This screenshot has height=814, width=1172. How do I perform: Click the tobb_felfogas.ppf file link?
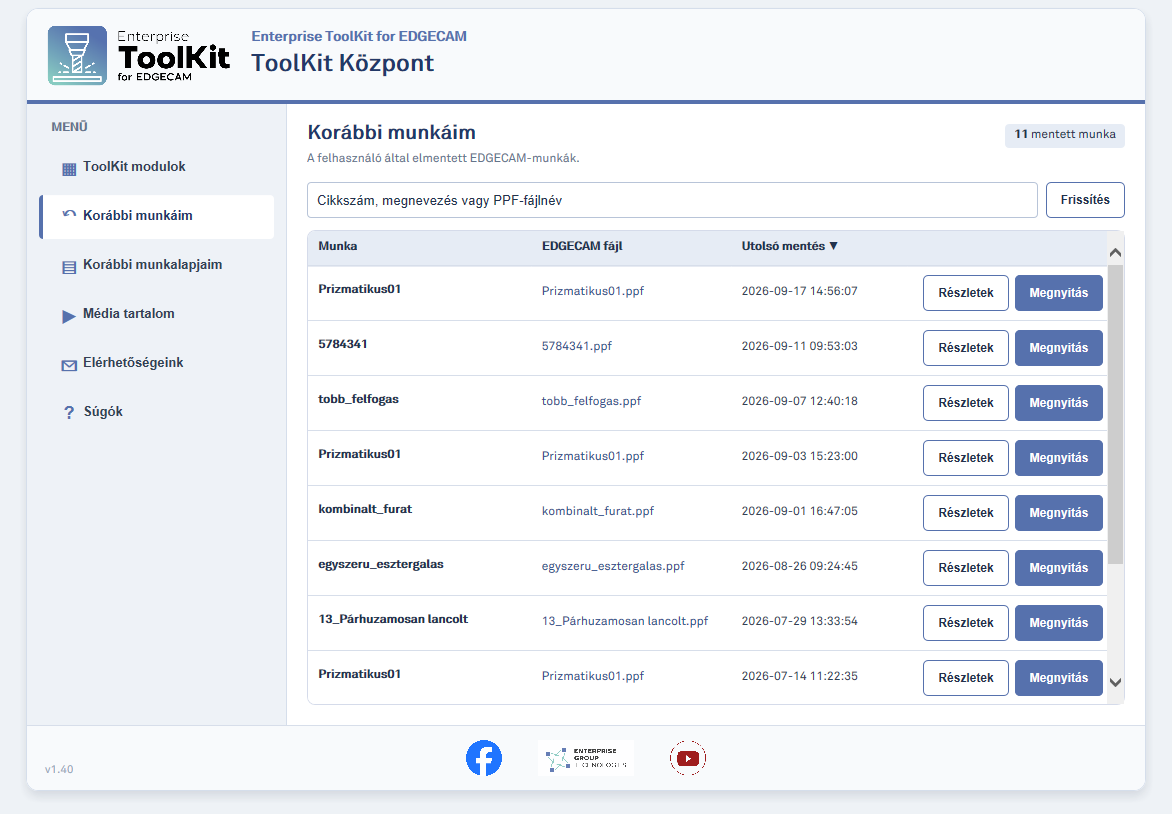(x=591, y=401)
